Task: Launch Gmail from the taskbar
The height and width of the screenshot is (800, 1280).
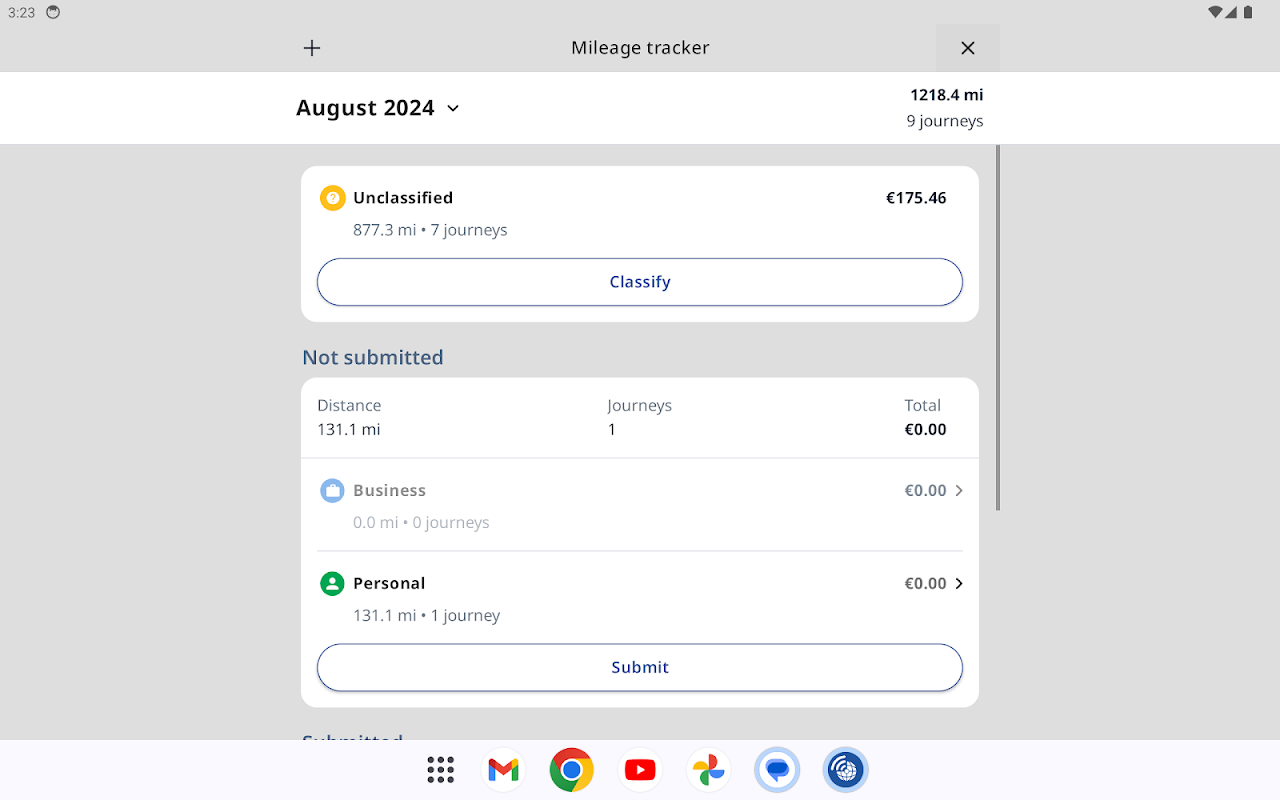Action: pos(503,770)
